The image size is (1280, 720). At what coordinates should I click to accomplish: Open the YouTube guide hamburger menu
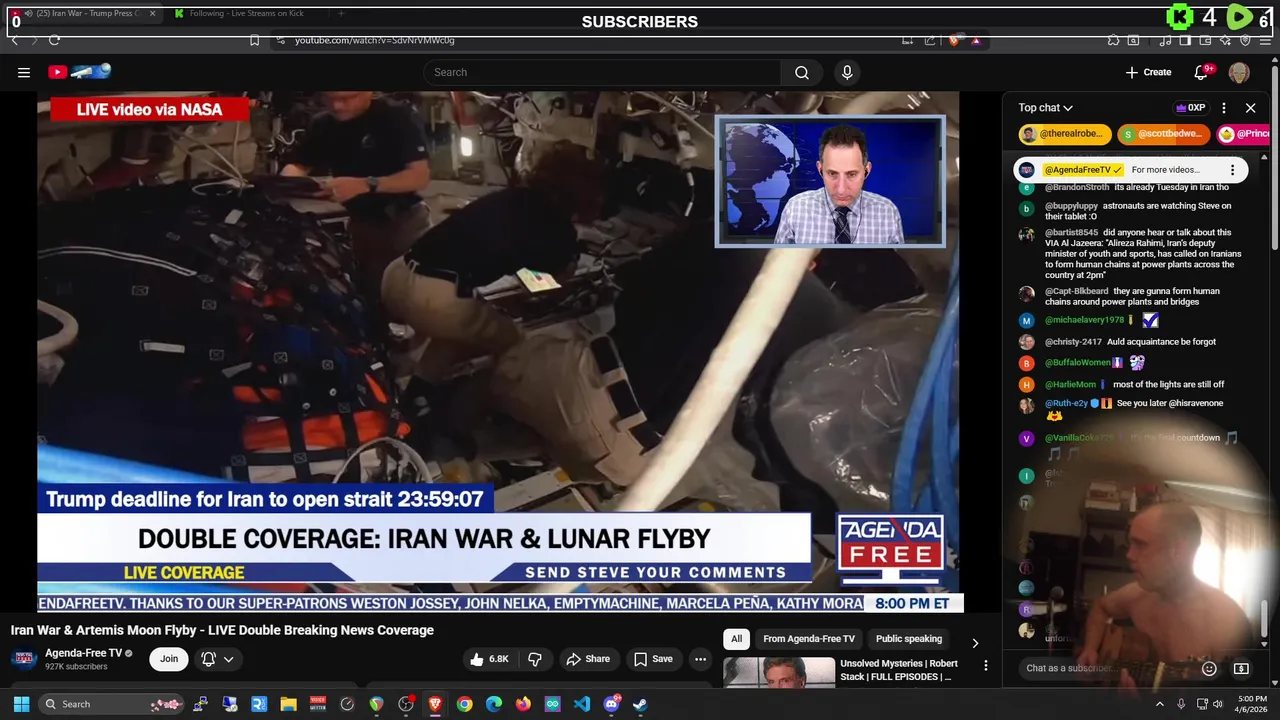coord(24,72)
